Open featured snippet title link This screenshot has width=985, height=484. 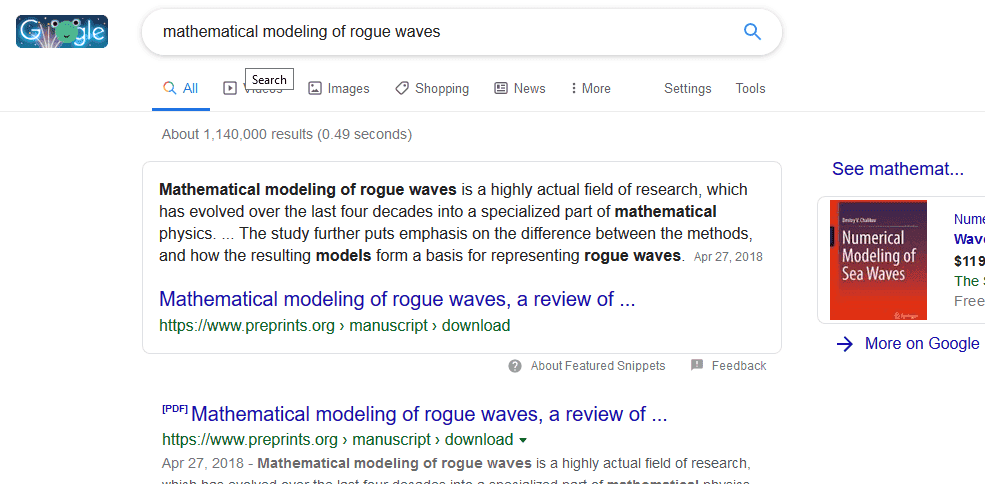(397, 299)
